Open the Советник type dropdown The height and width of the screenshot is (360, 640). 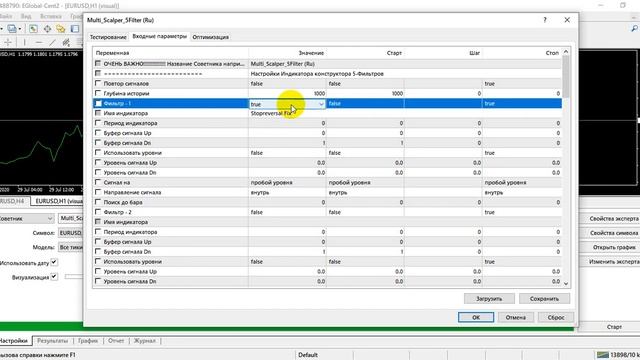[26, 218]
